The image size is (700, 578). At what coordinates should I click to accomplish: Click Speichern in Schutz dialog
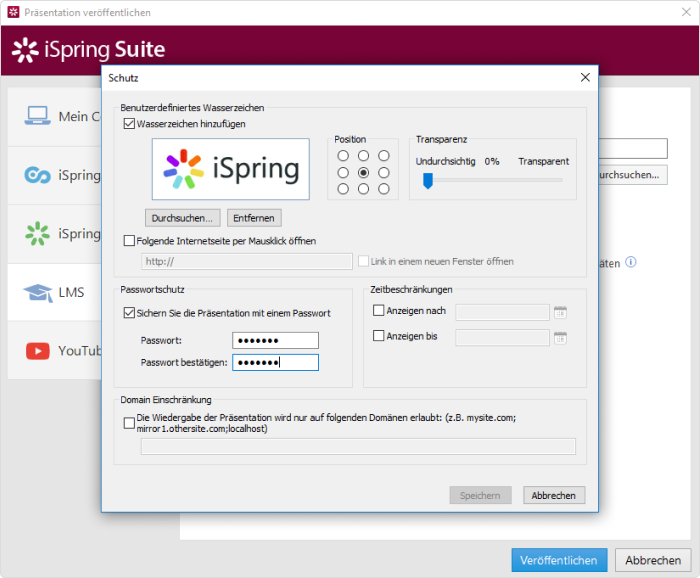pyautogui.click(x=480, y=495)
